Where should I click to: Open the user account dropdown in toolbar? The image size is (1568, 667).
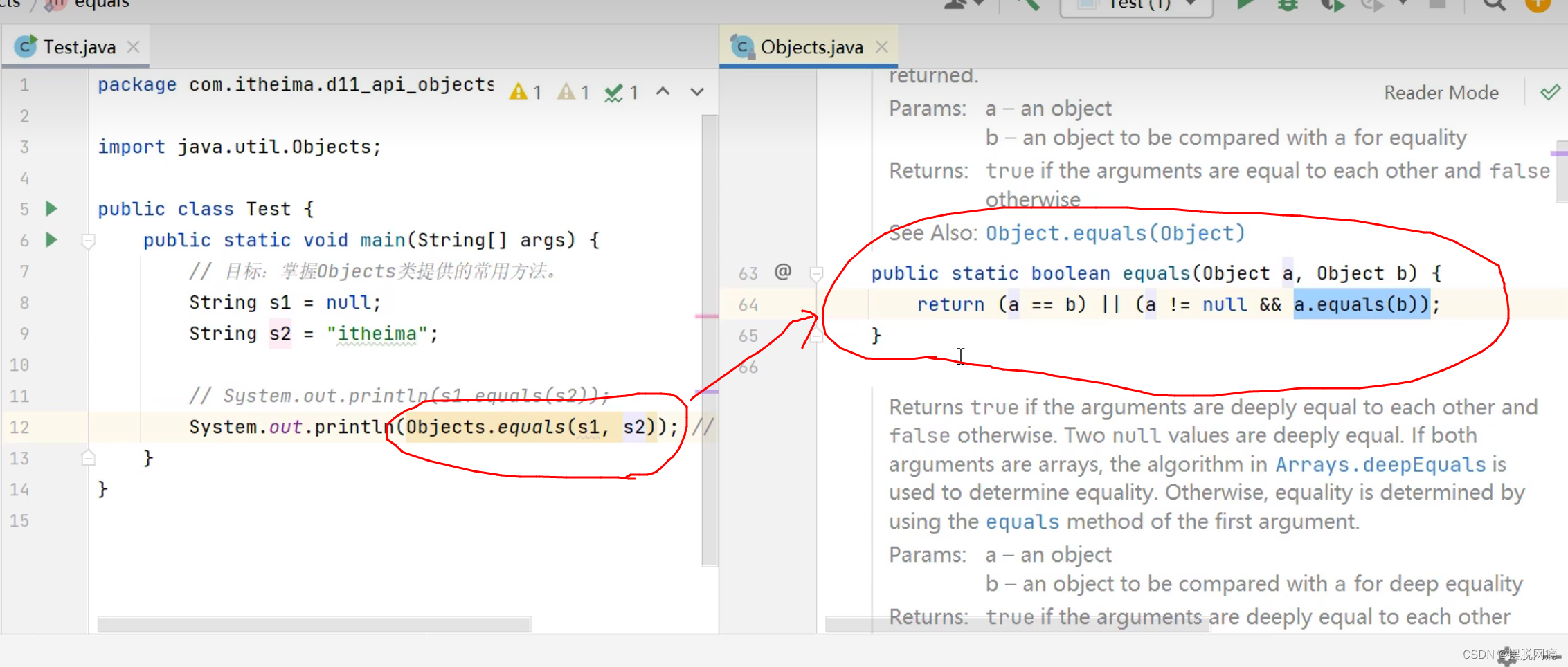click(964, 4)
